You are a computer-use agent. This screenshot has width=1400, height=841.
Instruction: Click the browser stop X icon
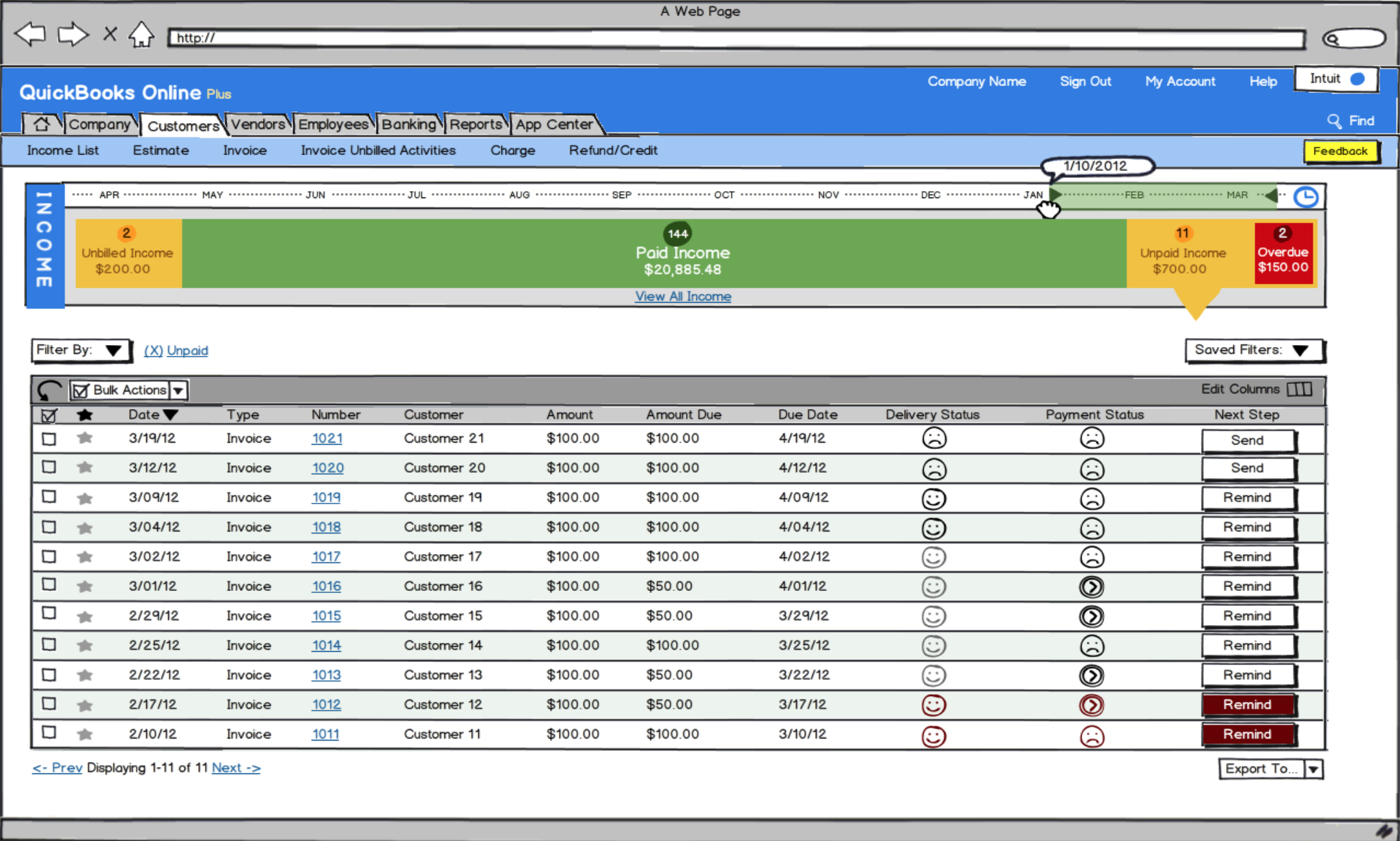point(110,33)
